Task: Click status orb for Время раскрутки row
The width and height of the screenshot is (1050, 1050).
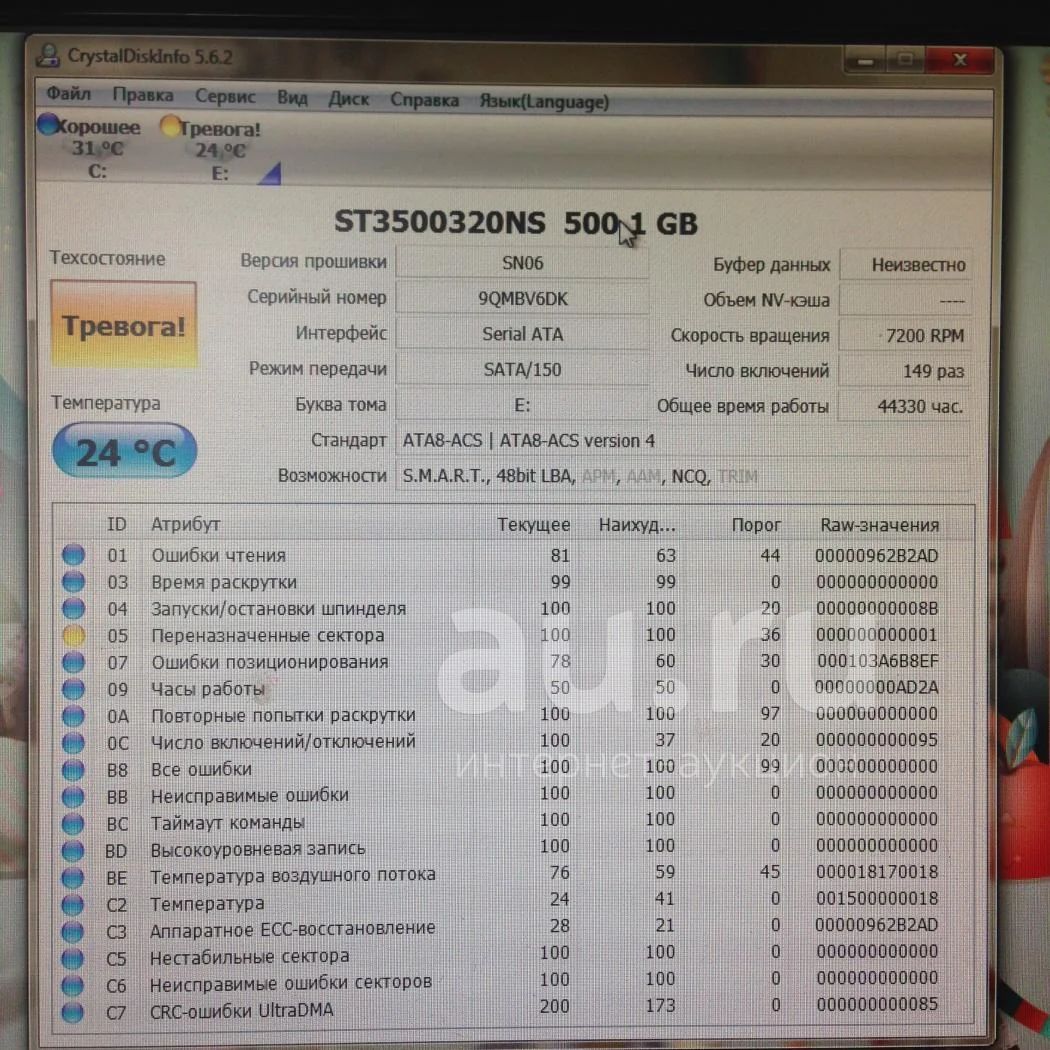Action: click(74, 582)
